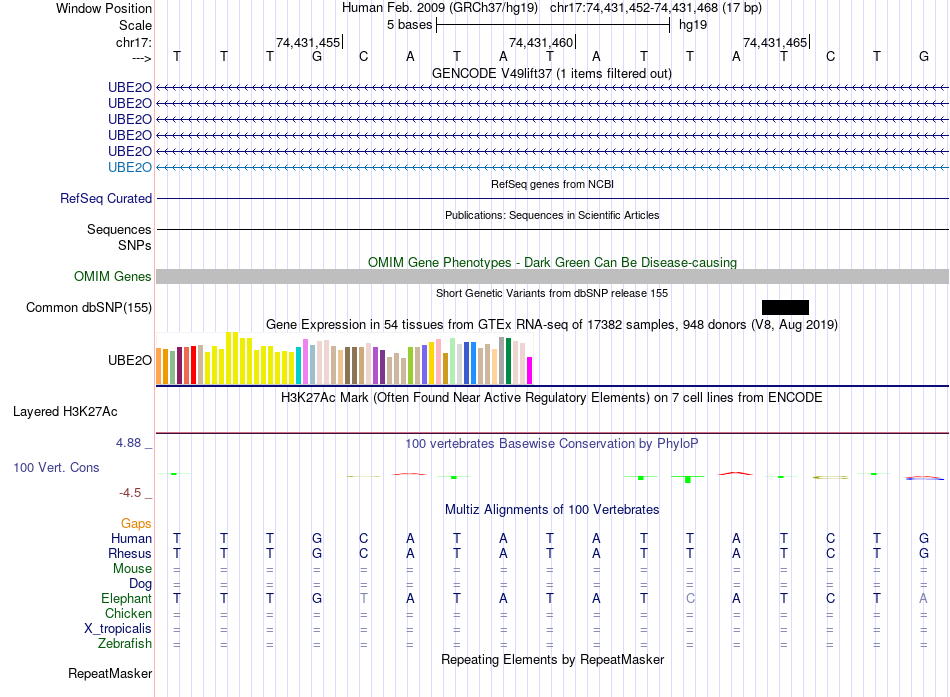The height and width of the screenshot is (697, 950).
Task: Click the dark green GTEx expression bar
Action: (508, 361)
